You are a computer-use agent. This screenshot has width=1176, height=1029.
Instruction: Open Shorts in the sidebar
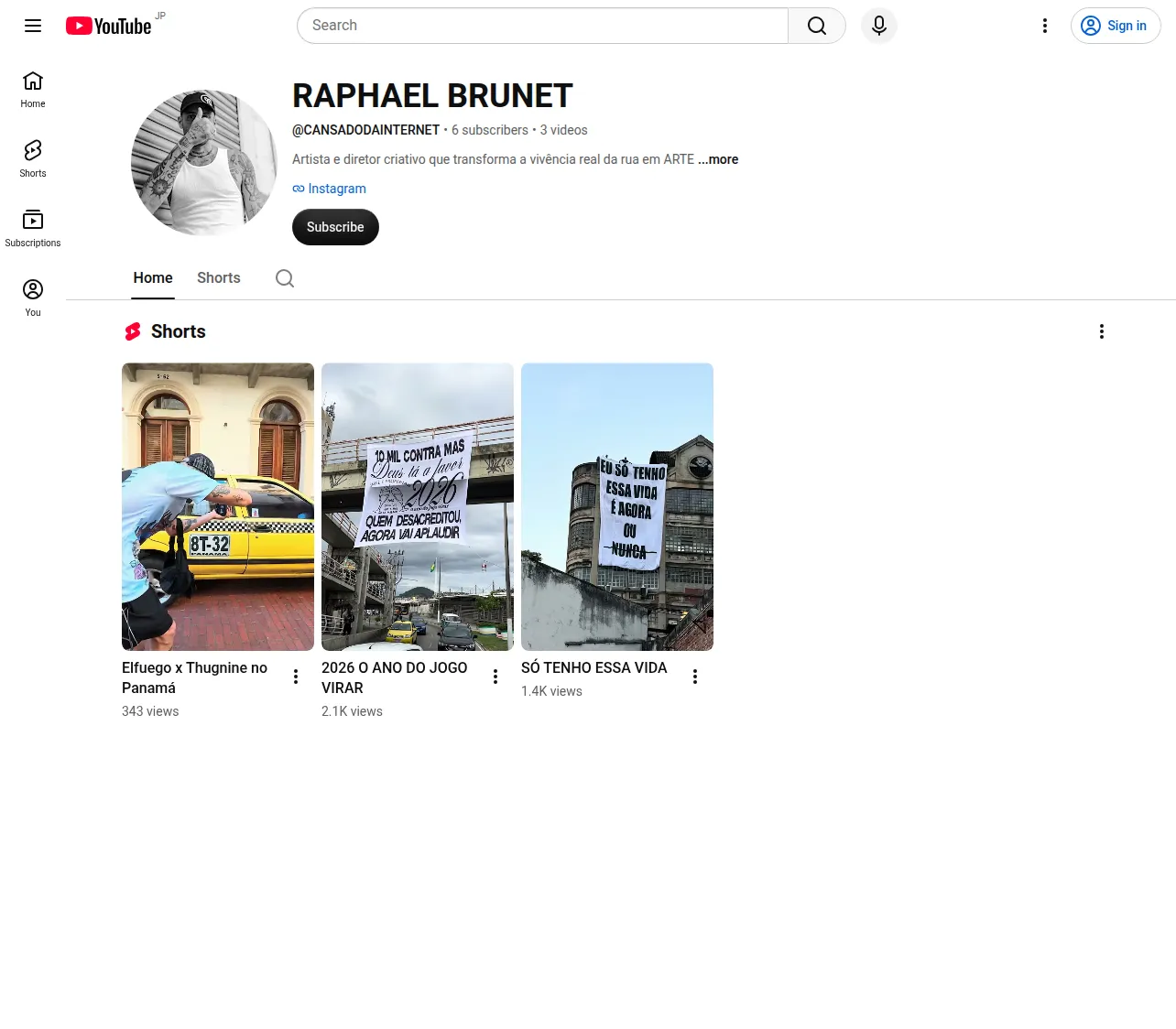[x=33, y=159]
